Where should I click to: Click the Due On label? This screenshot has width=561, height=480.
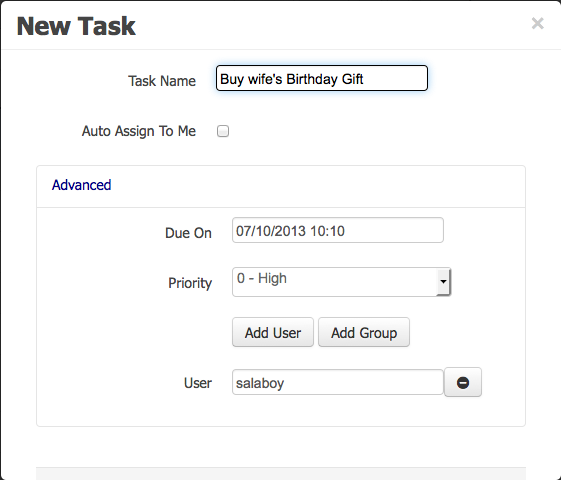click(x=188, y=233)
